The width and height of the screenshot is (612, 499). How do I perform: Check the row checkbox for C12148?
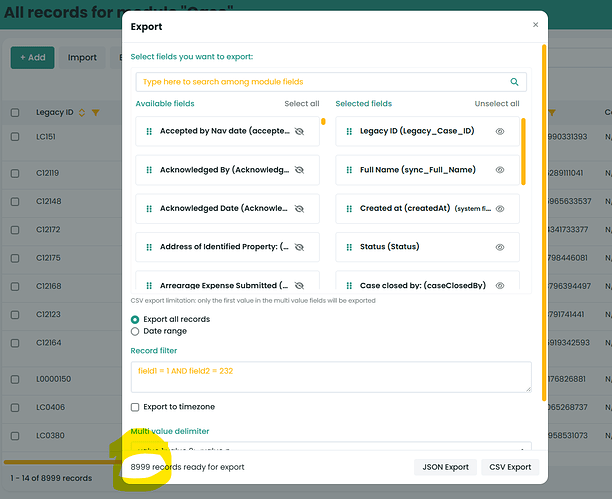coord(15,201)
